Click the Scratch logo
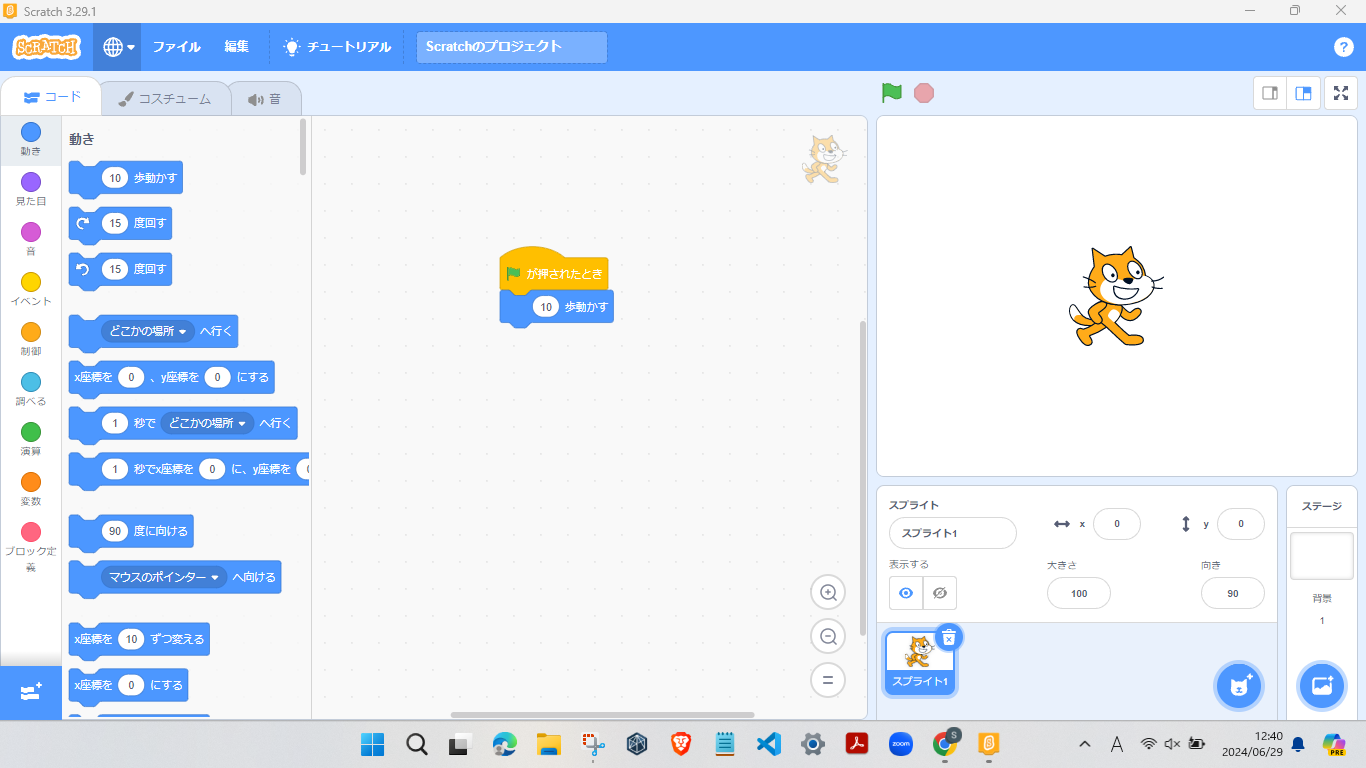The image size is (1366, 768). pyautogui.click(x=46, y=47)
